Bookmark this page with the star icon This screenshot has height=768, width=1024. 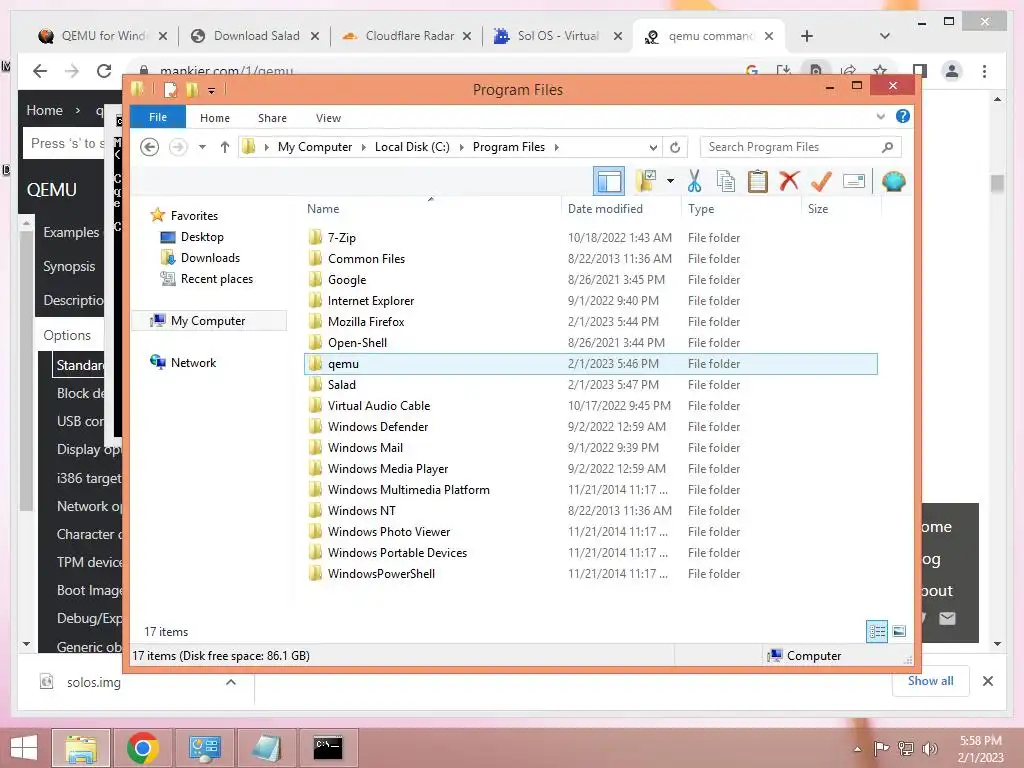point(880,71)
